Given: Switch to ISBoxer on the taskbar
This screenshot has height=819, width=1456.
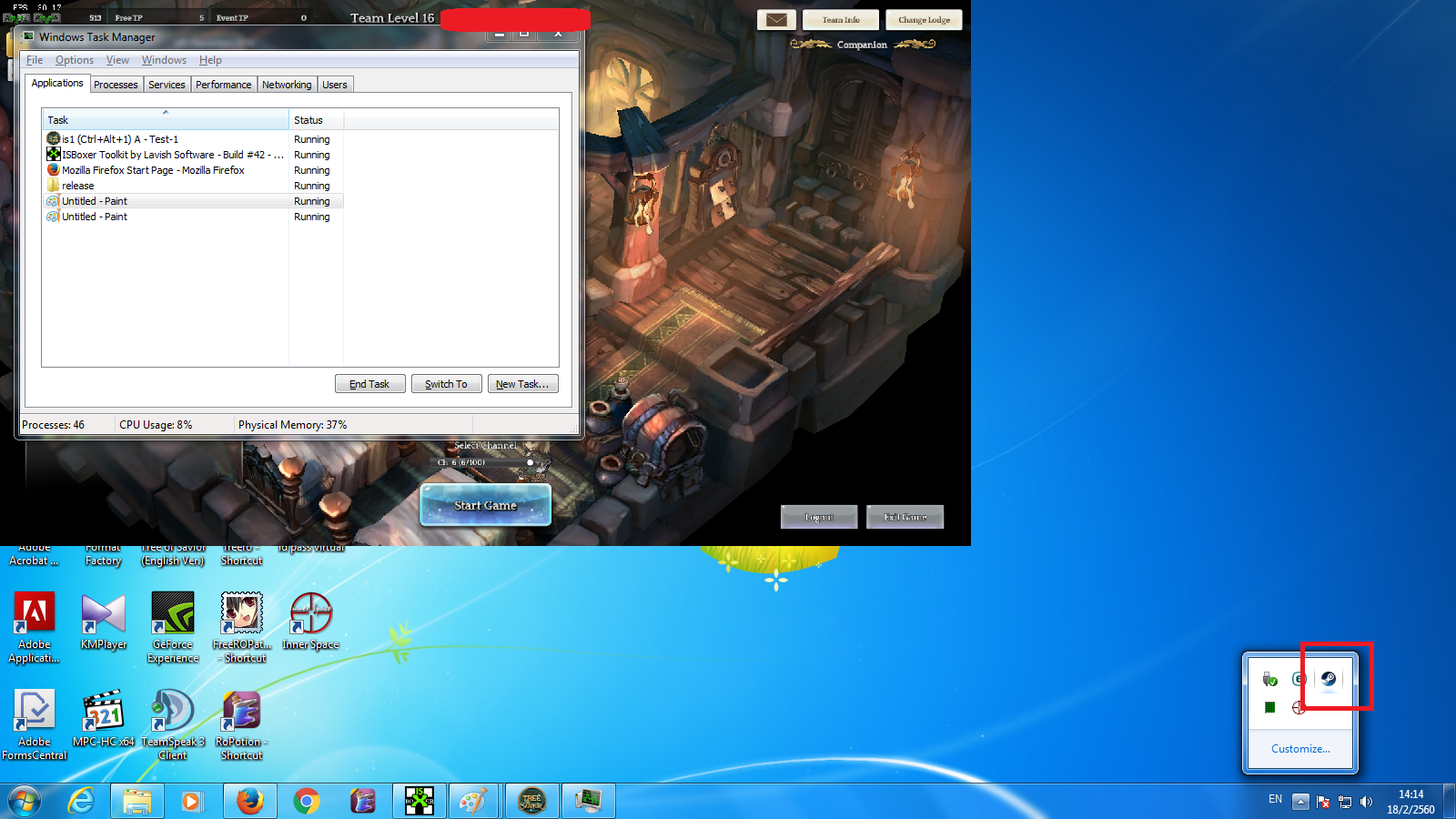Looking at the screenshot, I should (x=420, y=802).
